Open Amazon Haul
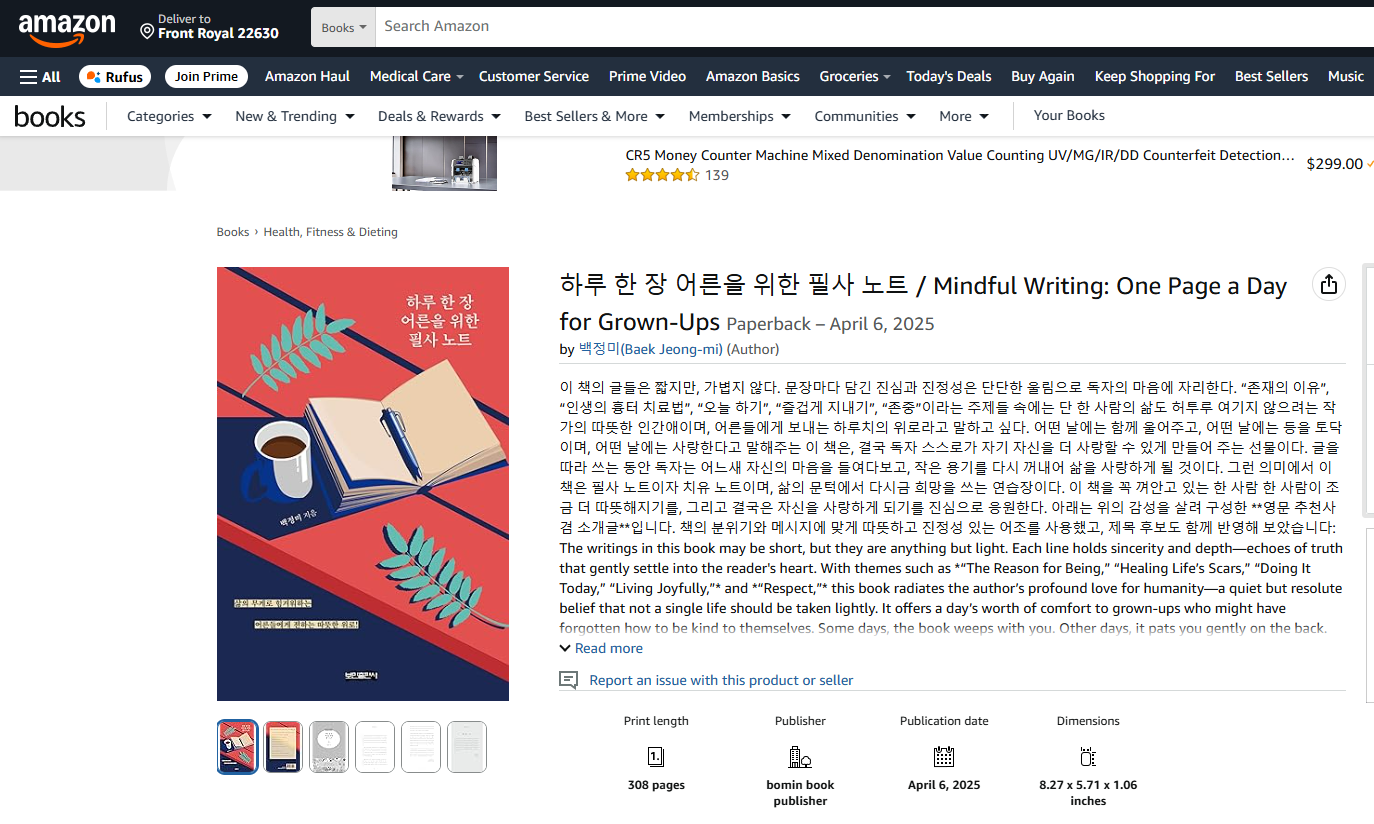1374x824 pixels. coord(307,76)
